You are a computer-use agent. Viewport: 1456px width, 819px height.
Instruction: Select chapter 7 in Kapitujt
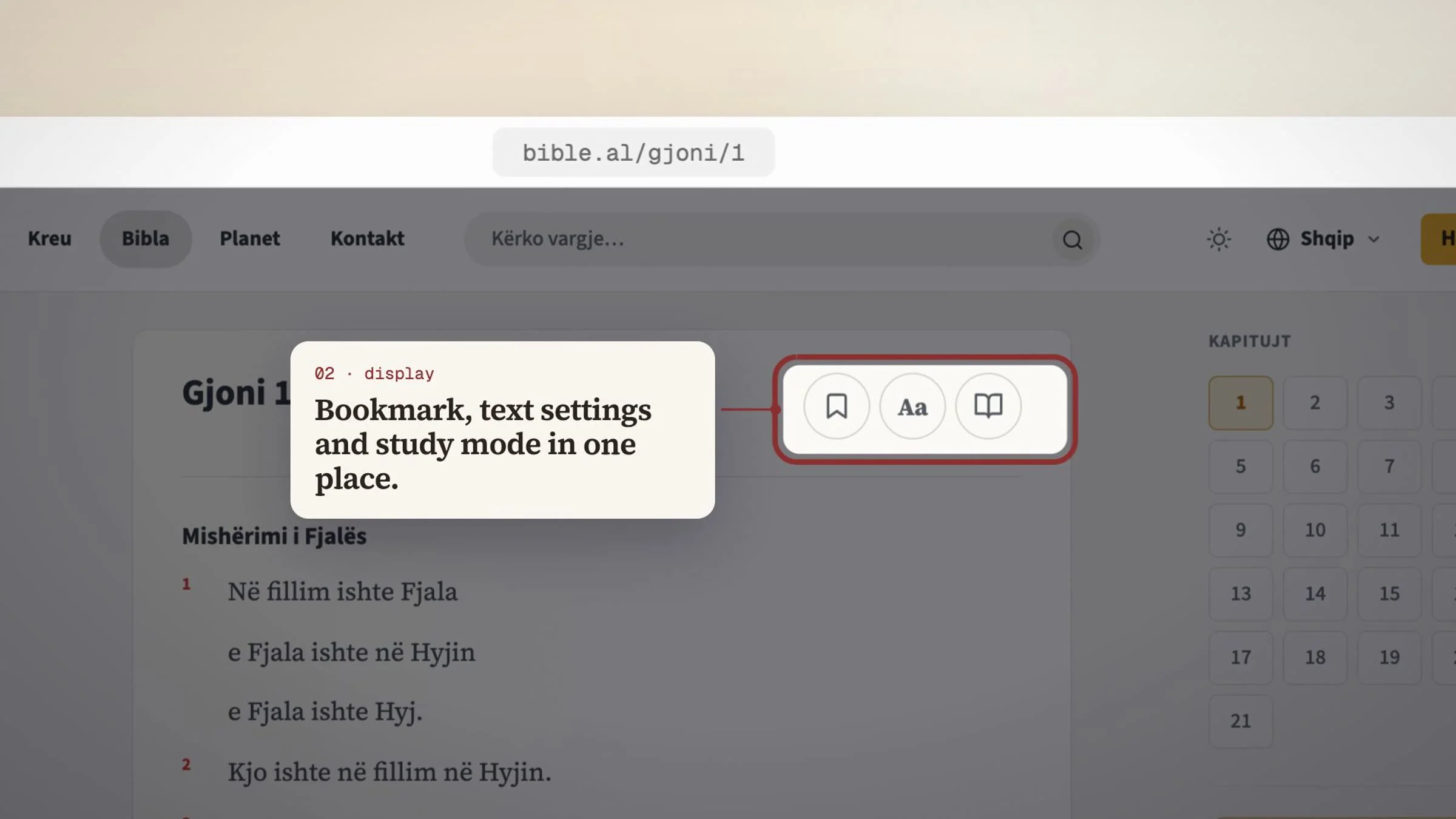1389,467
